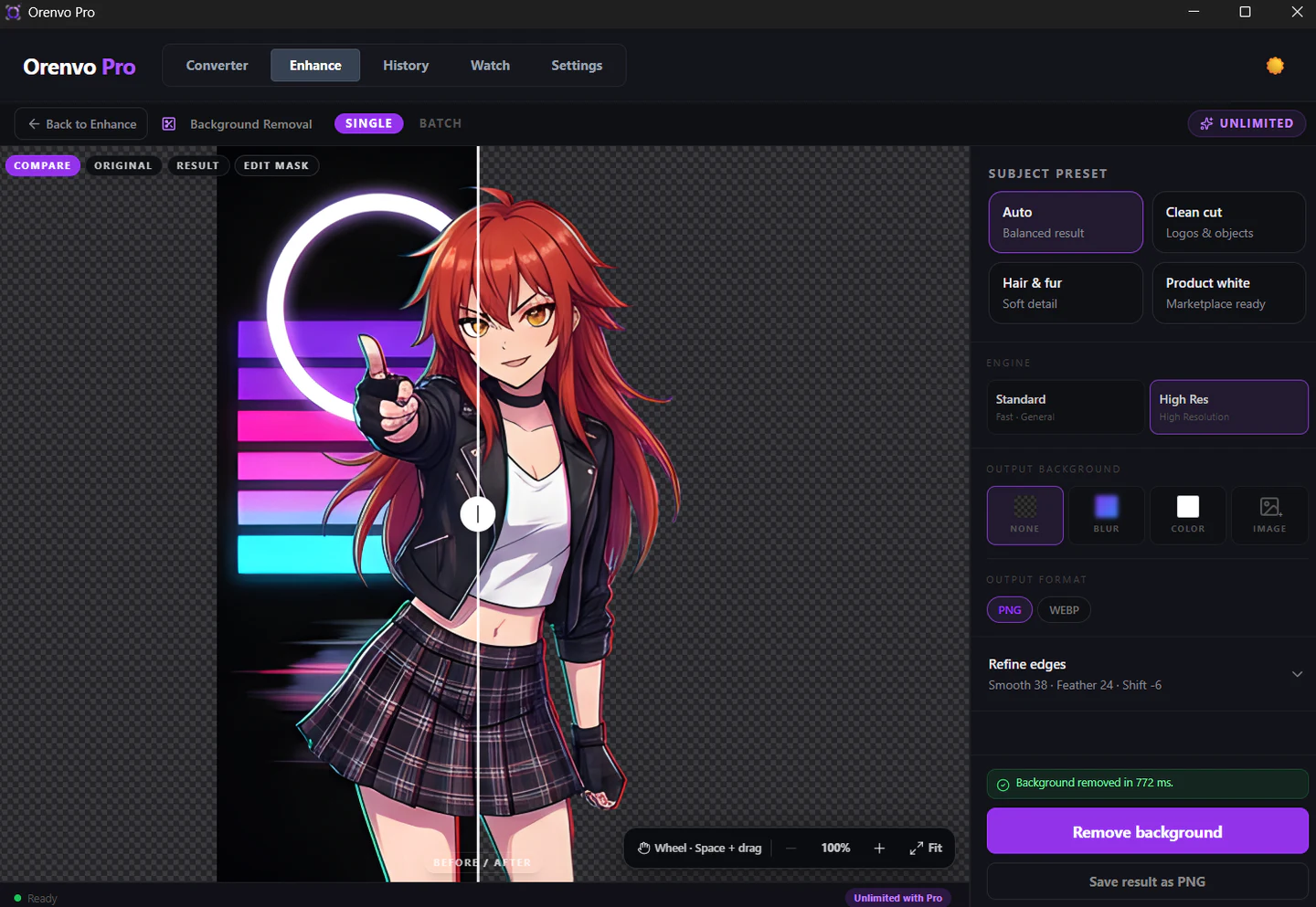Click the green check success icon
Image resolution: width=1316 pixels, height=907 pixels.
click(1003, 784)
